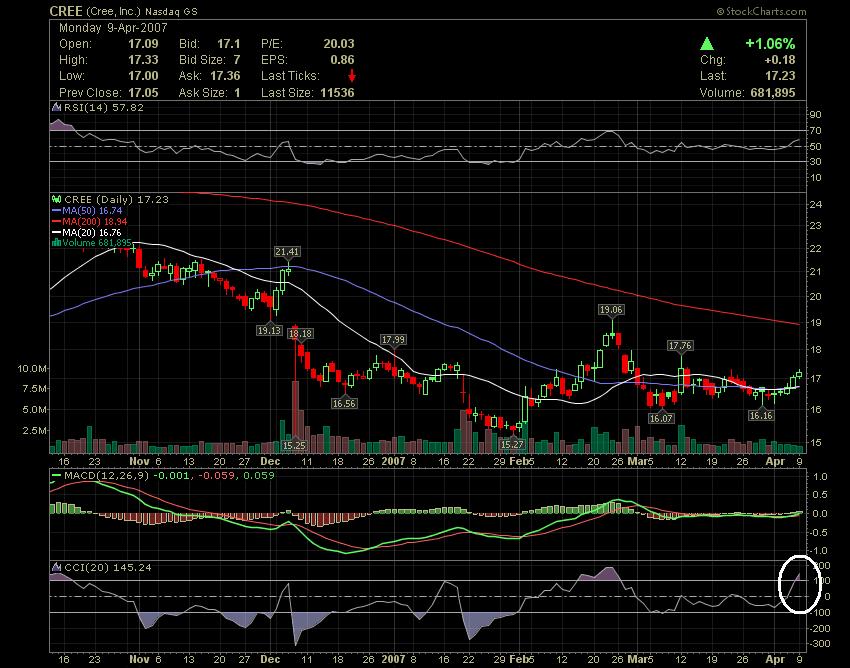850x668 pixels.
Task: Click the 5.0M volume axis label
Action: [x=35, y=409]
